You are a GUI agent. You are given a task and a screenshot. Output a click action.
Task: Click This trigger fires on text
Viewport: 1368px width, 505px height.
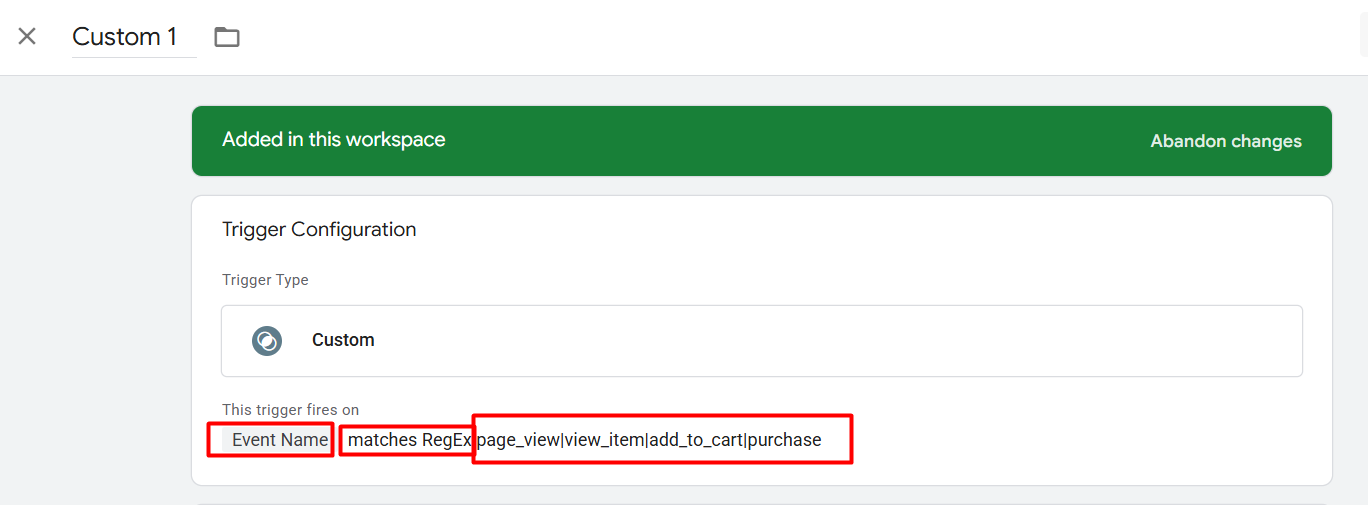coord(290,410)
